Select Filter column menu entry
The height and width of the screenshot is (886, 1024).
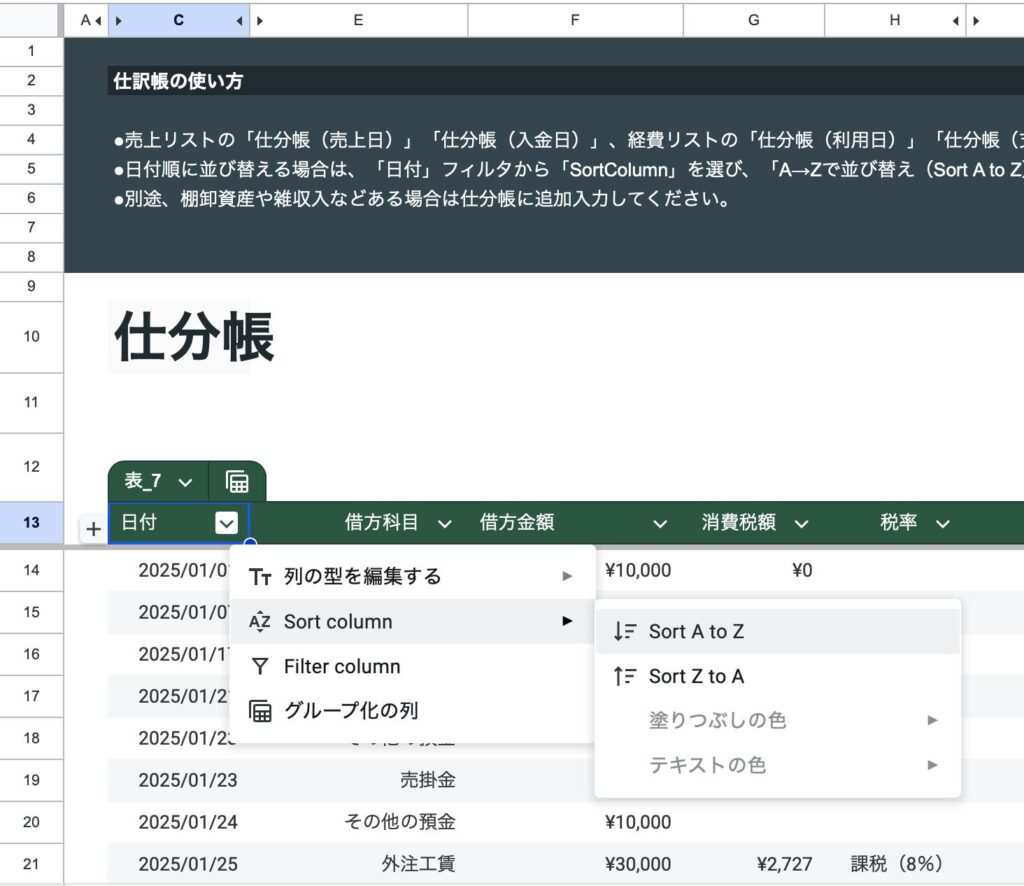coord(412,667)
